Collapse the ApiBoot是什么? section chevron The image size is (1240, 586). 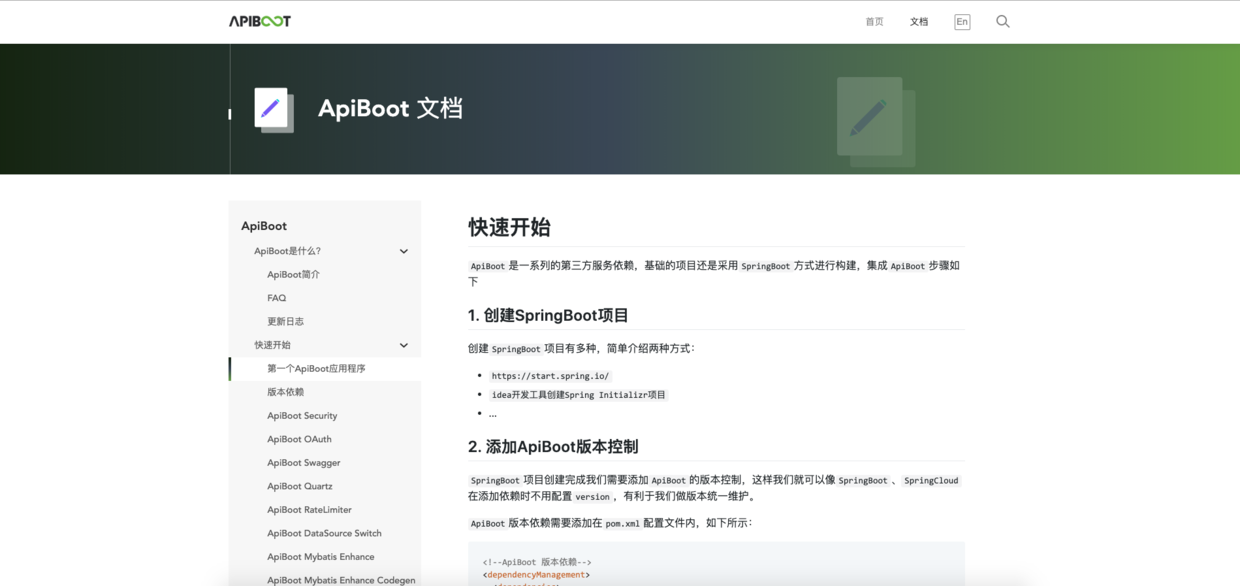[404, 251]
